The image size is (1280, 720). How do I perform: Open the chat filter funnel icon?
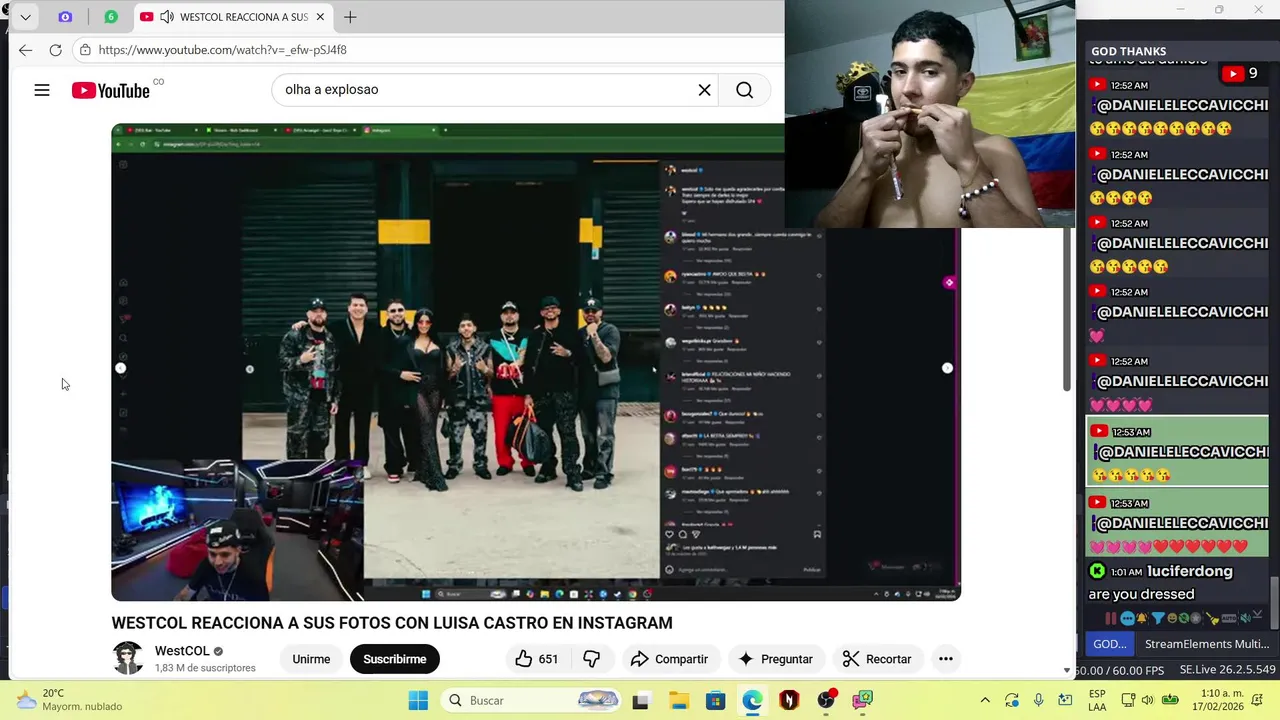point(1158,618)
